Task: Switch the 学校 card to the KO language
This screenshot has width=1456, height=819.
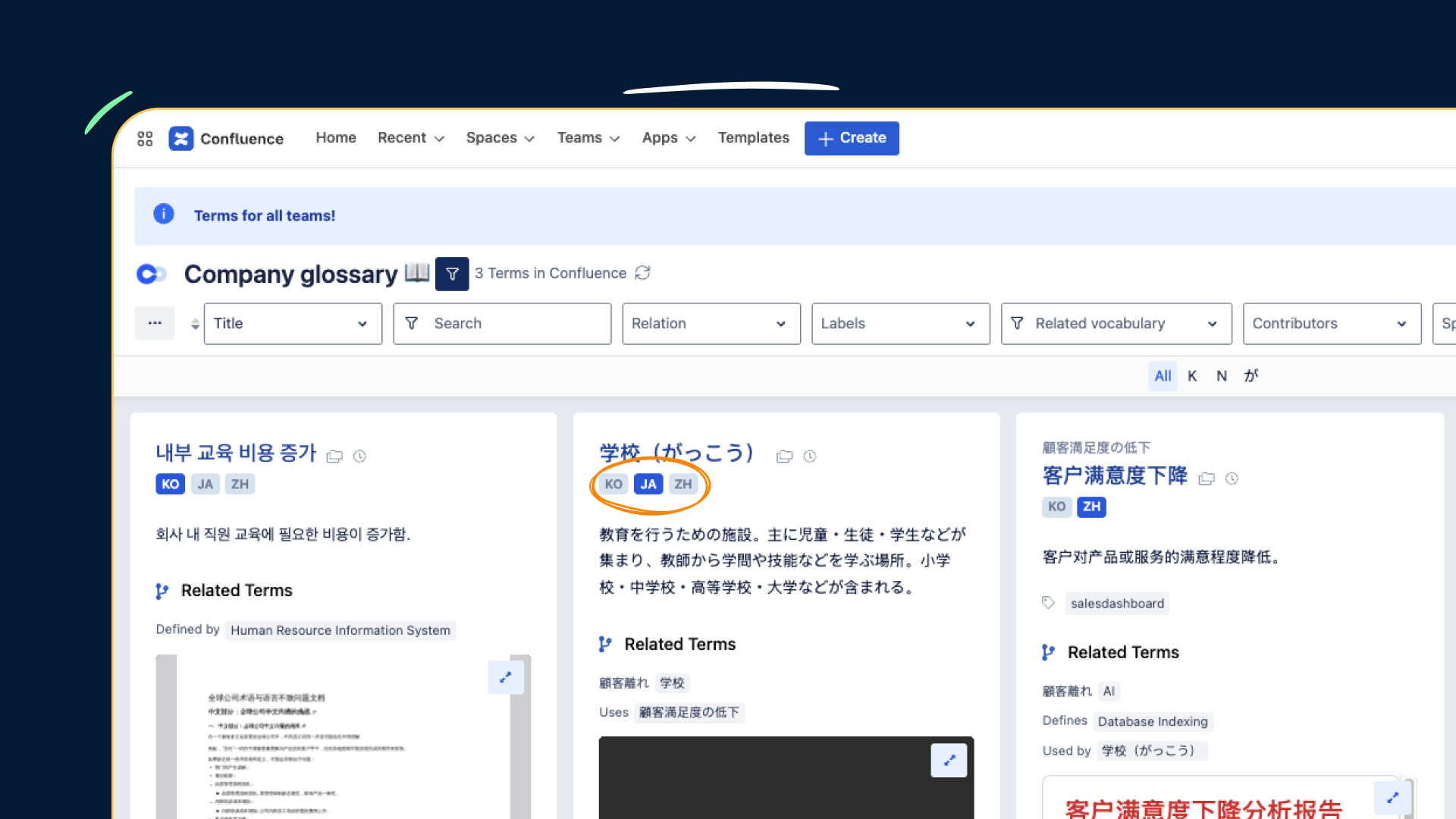Action: point(613,485)
